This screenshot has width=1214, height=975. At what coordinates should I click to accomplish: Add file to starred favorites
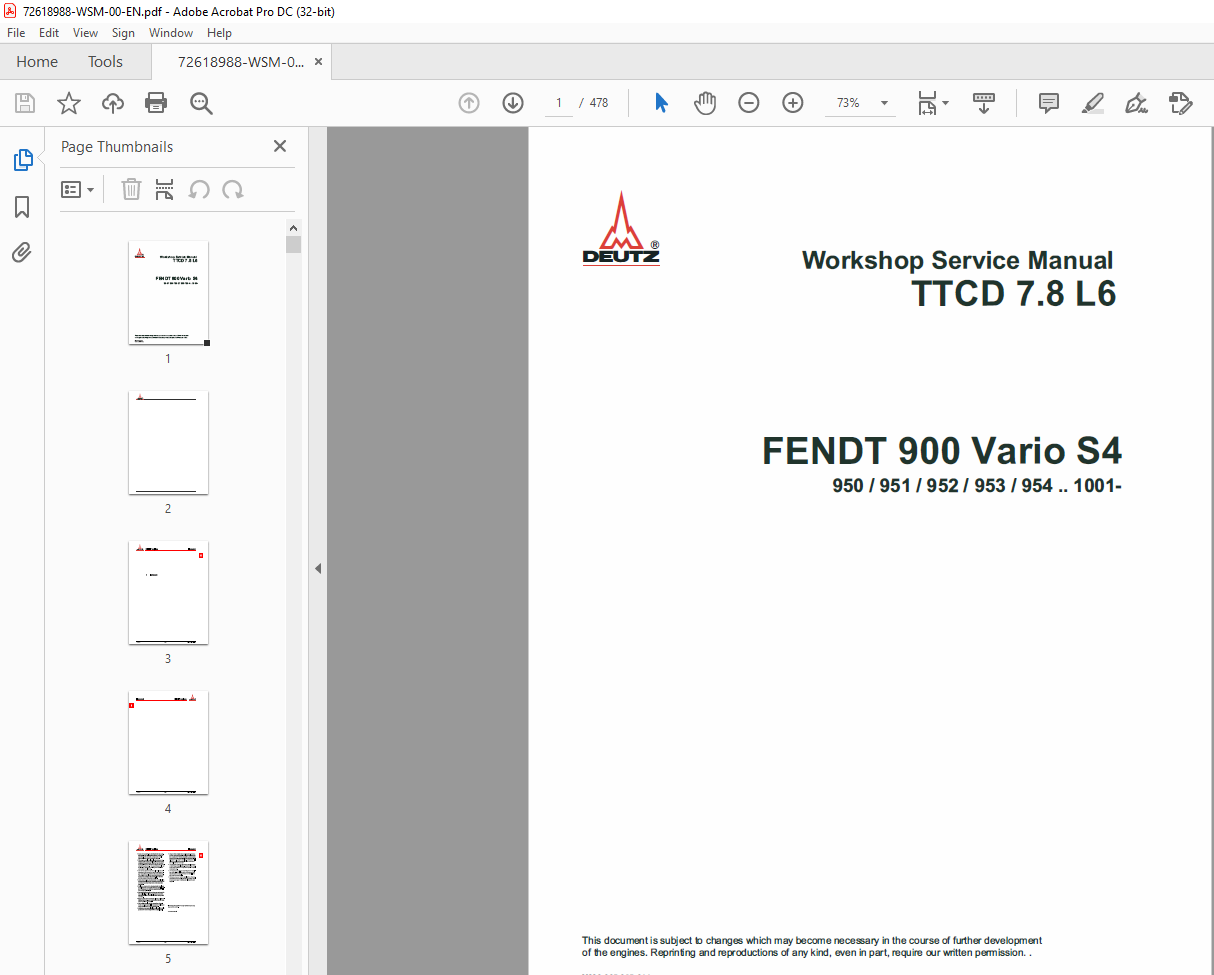tap(69, 103)
